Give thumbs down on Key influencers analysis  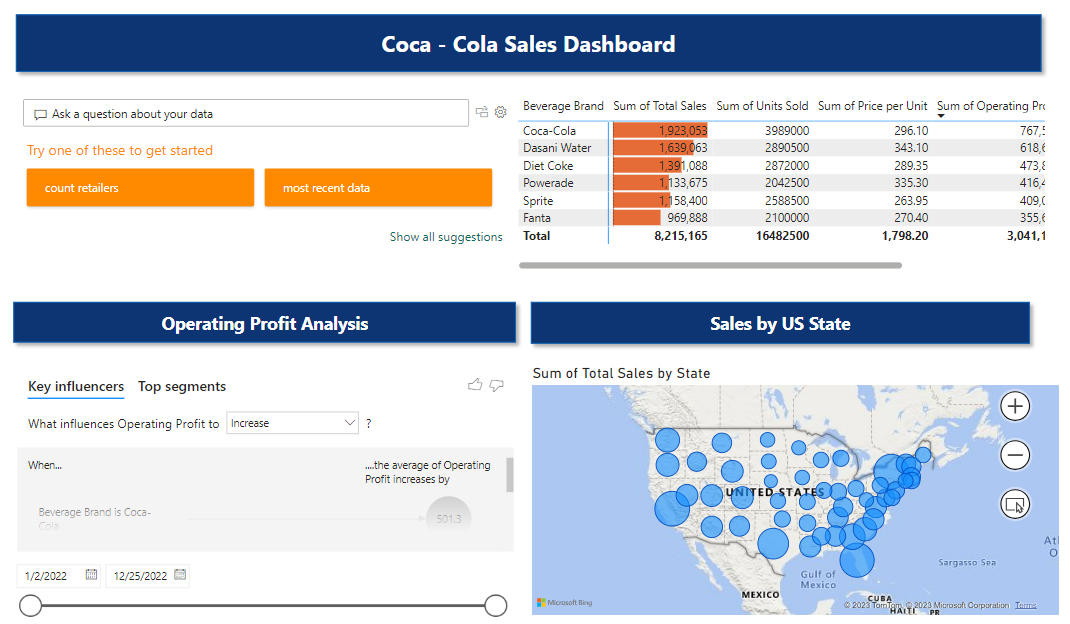click(497, 385)
